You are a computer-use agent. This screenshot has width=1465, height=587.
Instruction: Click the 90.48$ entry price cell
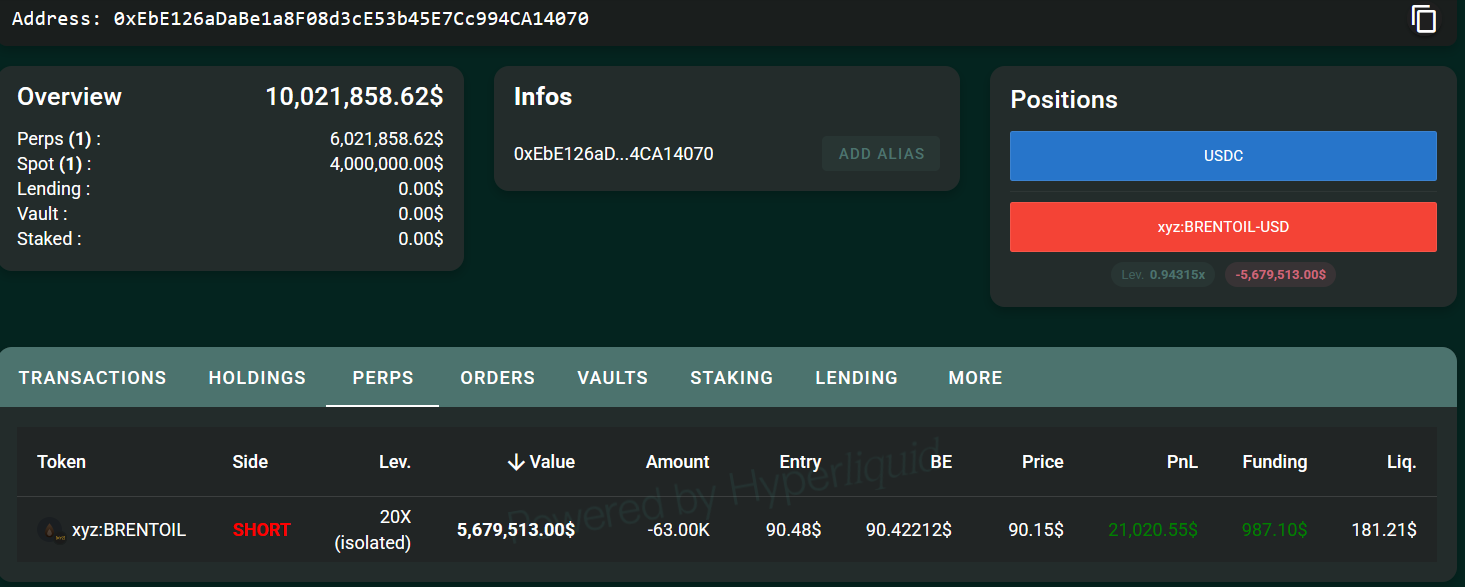[x=794, y=530]
